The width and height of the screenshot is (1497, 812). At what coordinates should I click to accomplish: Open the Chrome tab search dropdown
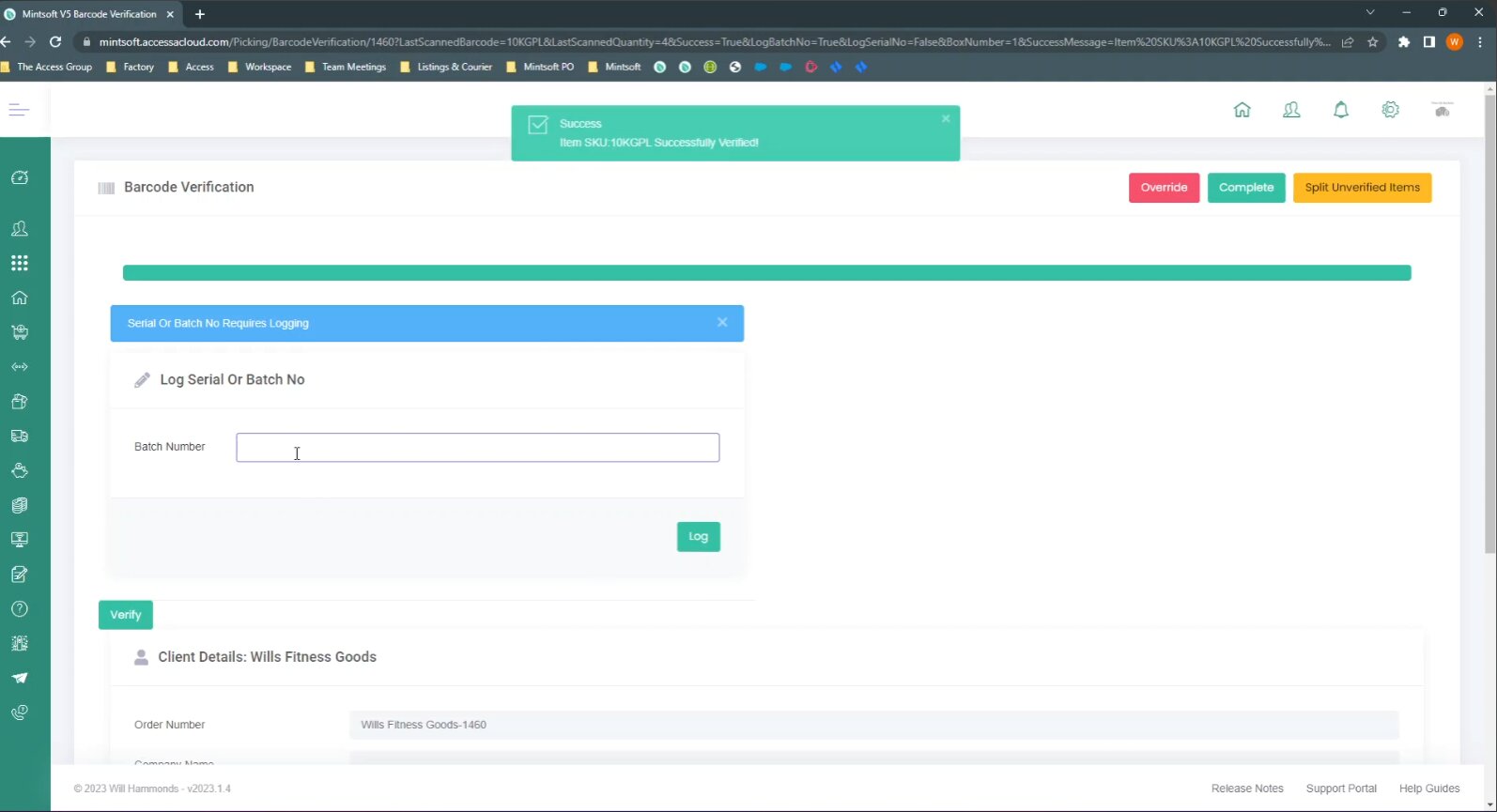pos(1370,13)
